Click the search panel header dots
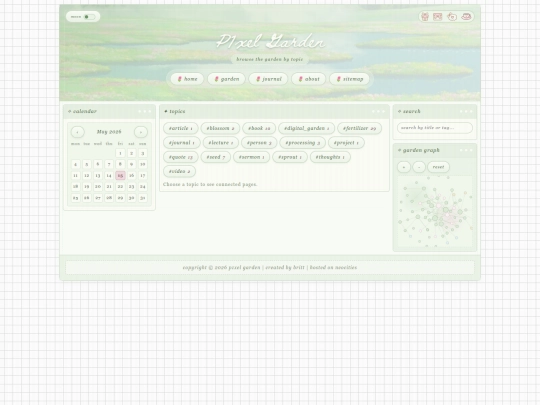 tap(466, 111)
